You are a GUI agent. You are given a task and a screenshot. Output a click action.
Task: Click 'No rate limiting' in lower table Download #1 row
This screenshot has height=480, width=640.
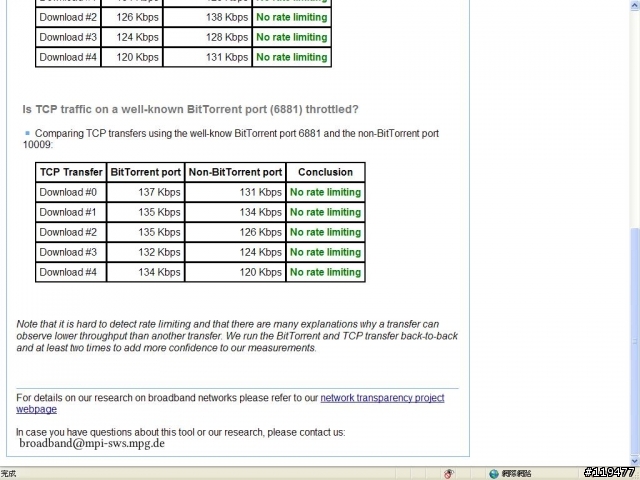click(x=325, y=212)
